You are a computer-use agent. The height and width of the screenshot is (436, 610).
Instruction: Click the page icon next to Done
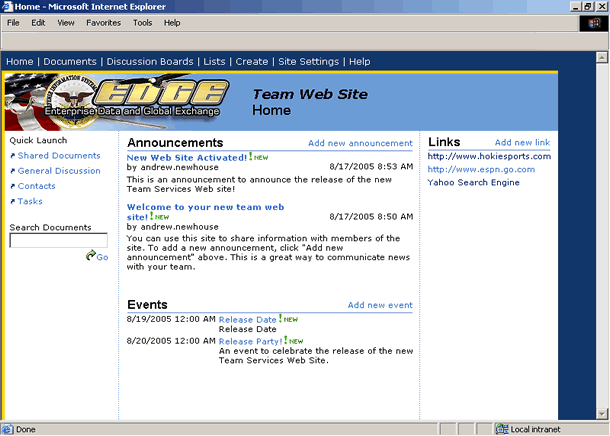7,429
